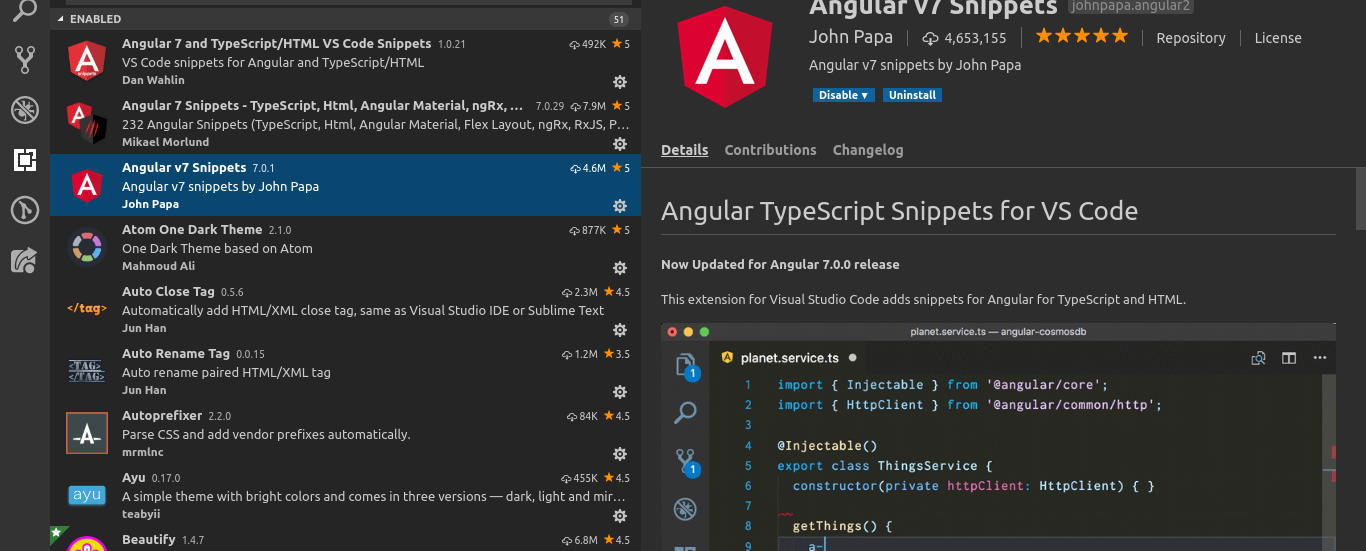This screenshot has width=1366, height=551.
Task: Open gear menu for Ayu theme
Action: 620,515
